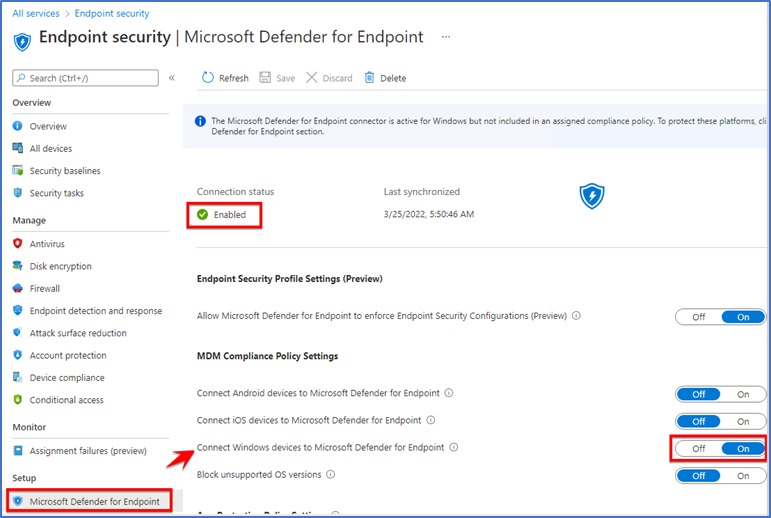This screenshot has width=771, height=518.
Task: Click the Save floppy disk icon
Action: tap(265, 77)
